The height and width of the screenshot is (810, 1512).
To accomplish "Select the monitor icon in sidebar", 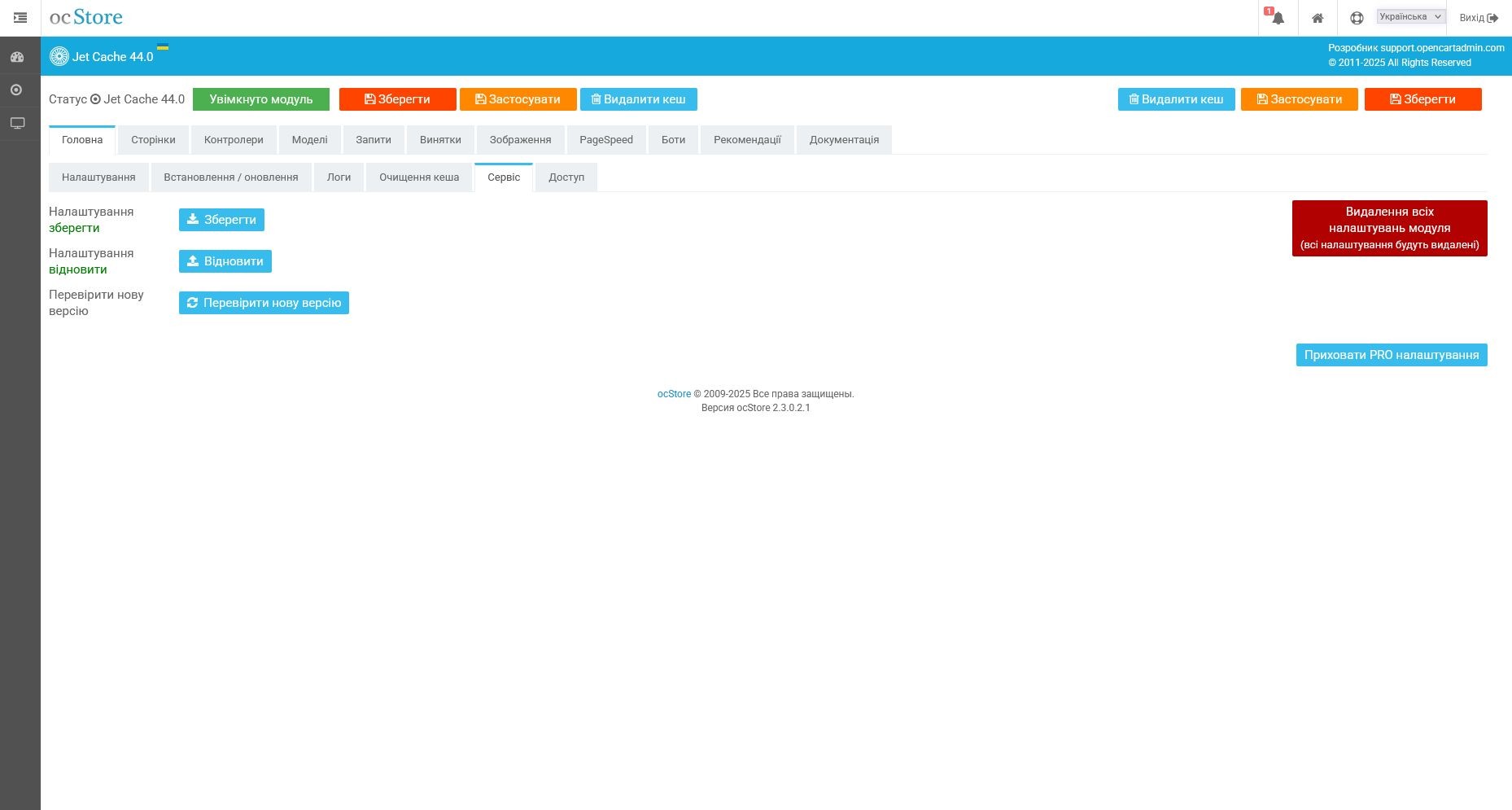I will [17, 122].
